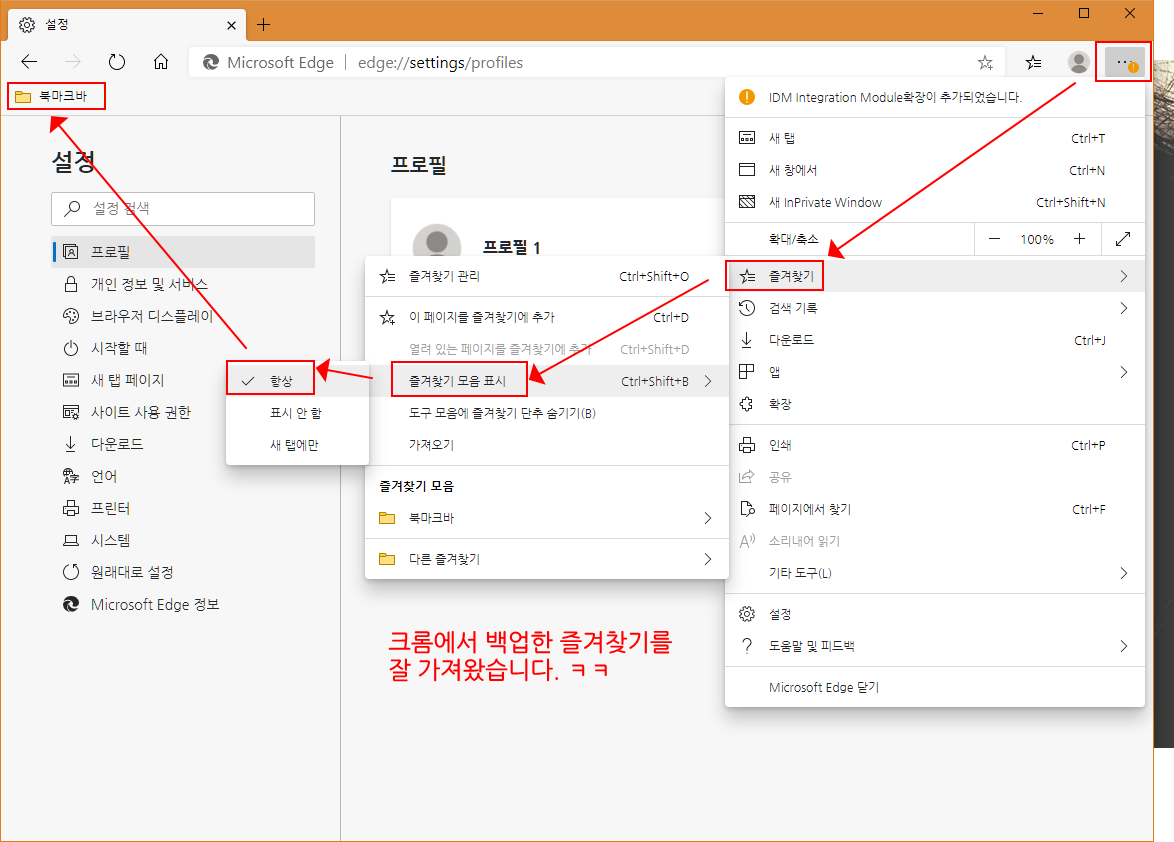Increase zoom with plus button

point(1080,240)
